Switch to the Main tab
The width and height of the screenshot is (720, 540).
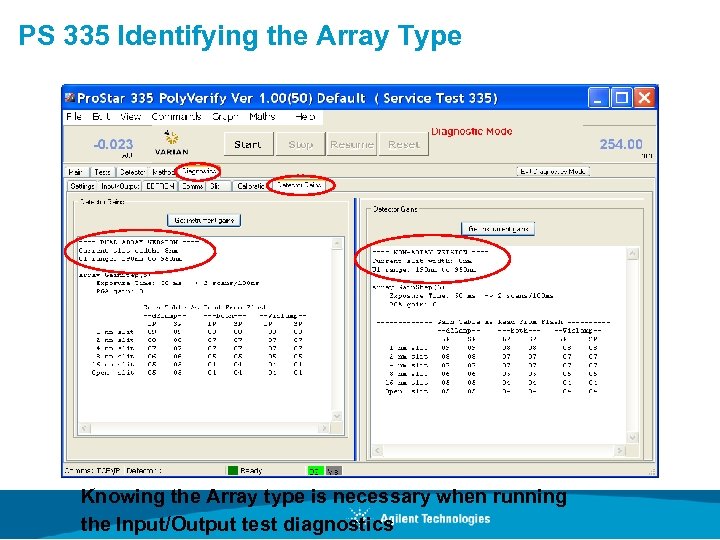(x=76, y=172)
